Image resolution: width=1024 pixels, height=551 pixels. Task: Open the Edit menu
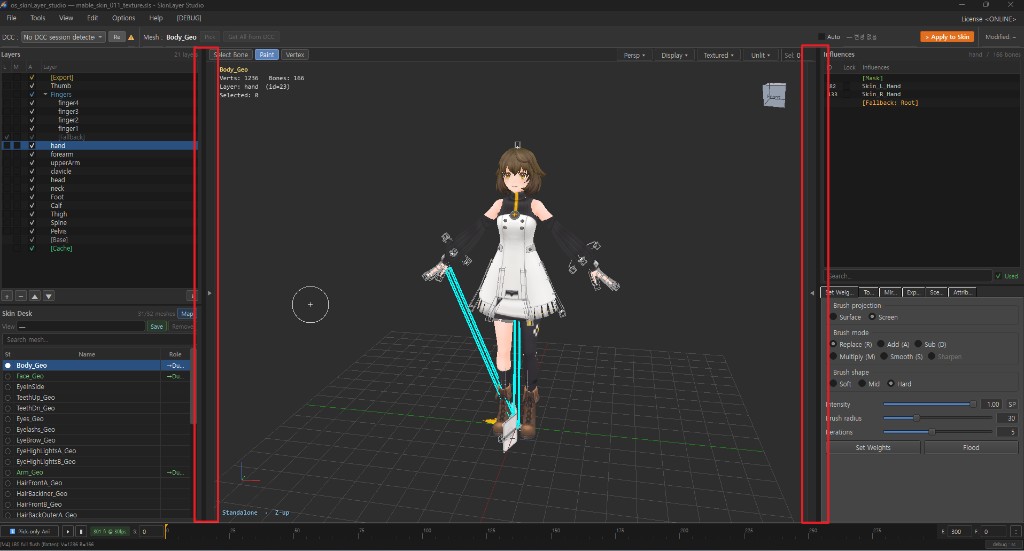pos(93,18)
